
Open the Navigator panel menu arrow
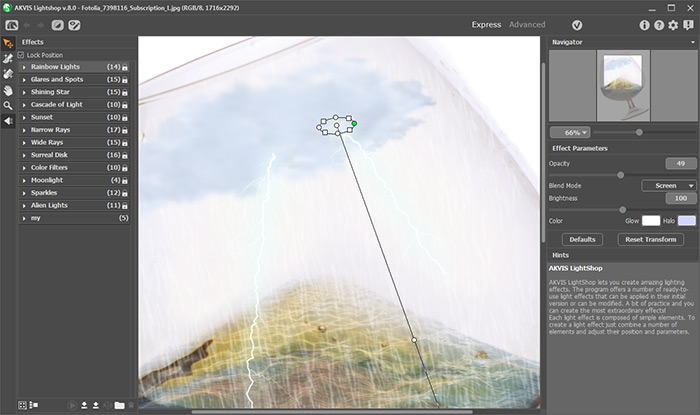click(693, 42)
